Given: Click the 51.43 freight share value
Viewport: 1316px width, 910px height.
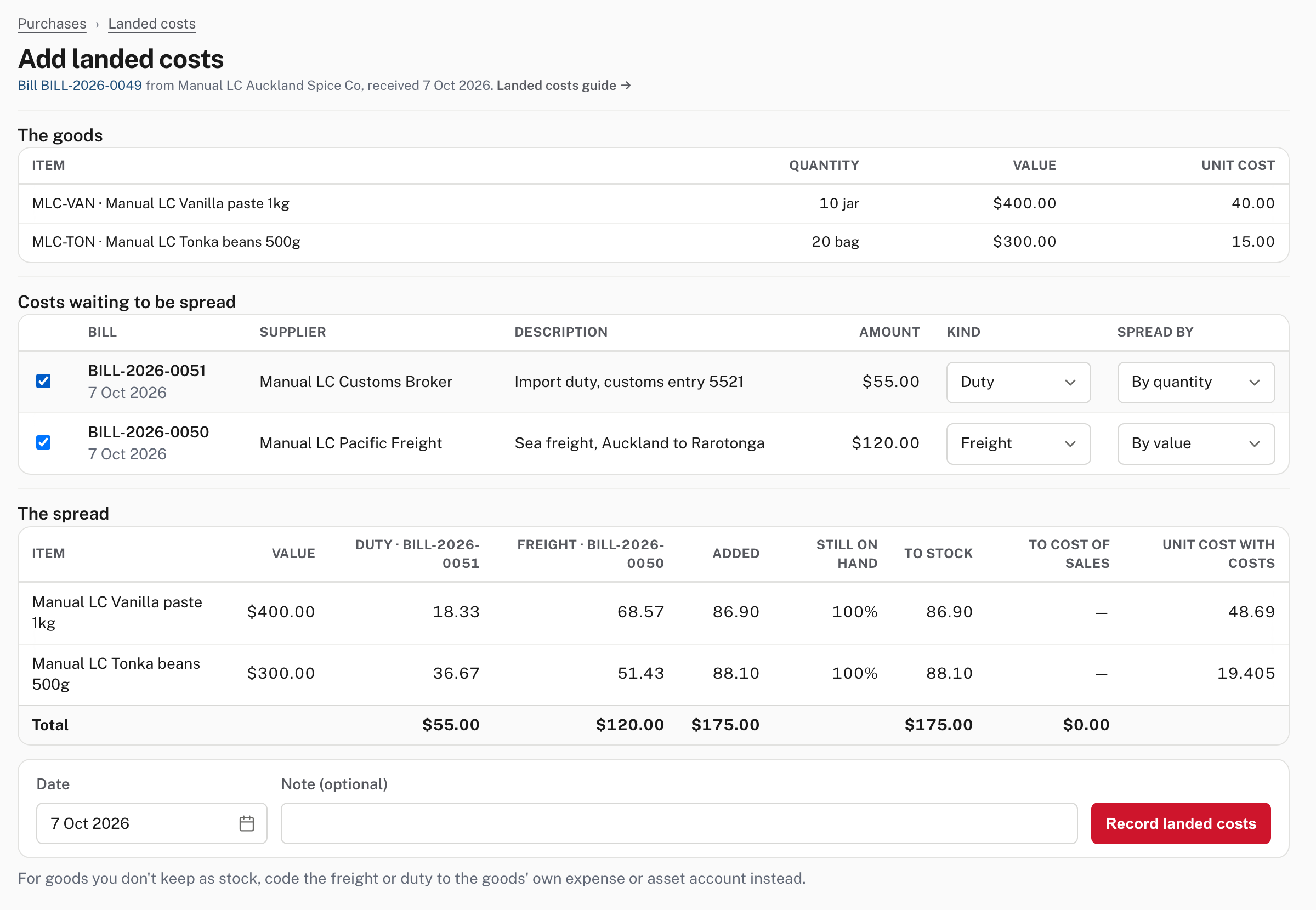Looking at the screenshot, I should [x=641, y=673].
